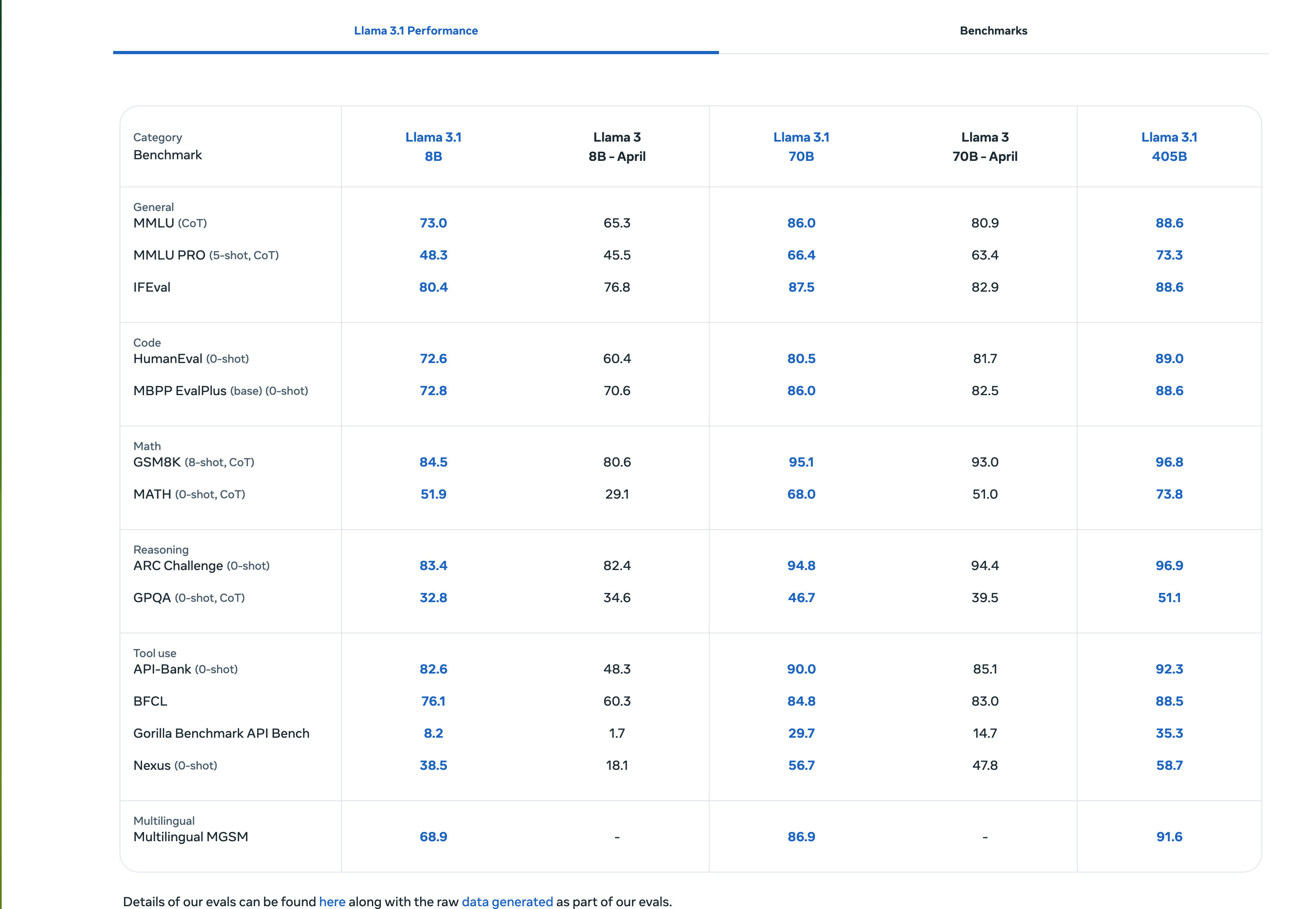Viewport: 1316px width, 909px height.
Task: Select the Llama 3.1 405B column header
Action: click(1169, 146)
